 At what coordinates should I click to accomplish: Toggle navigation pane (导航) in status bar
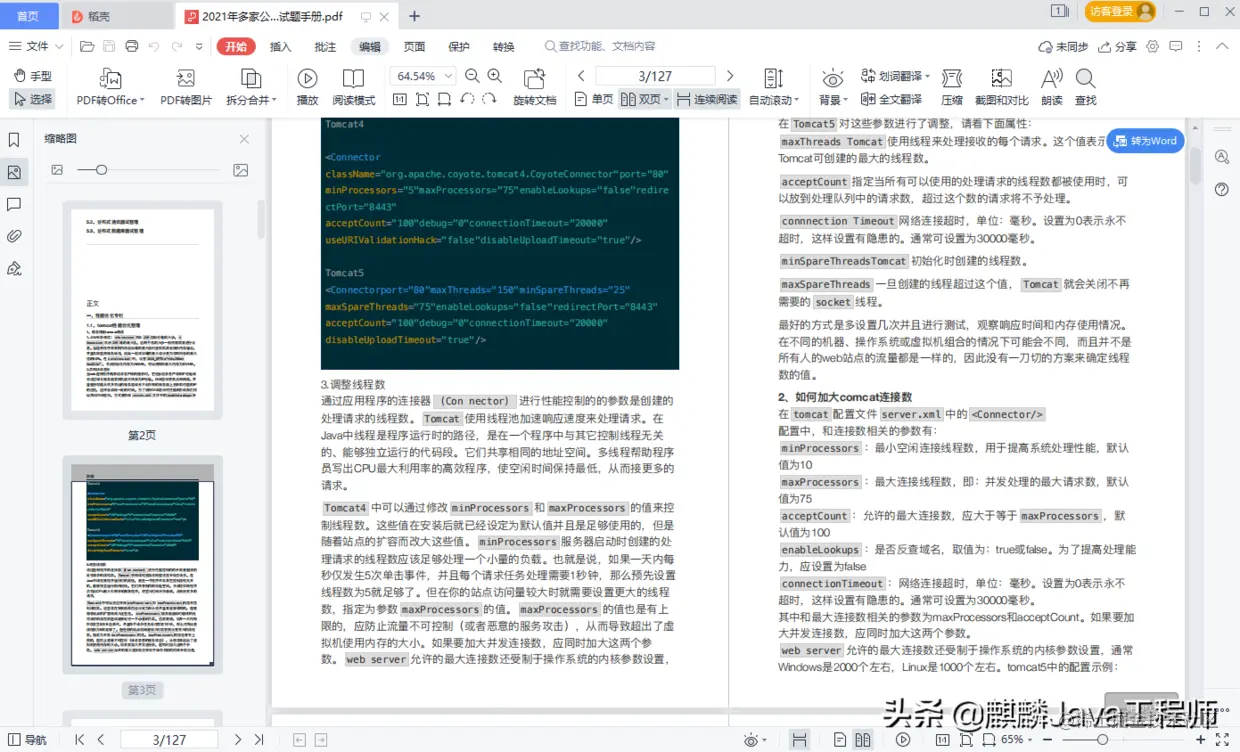click(26, 740)
